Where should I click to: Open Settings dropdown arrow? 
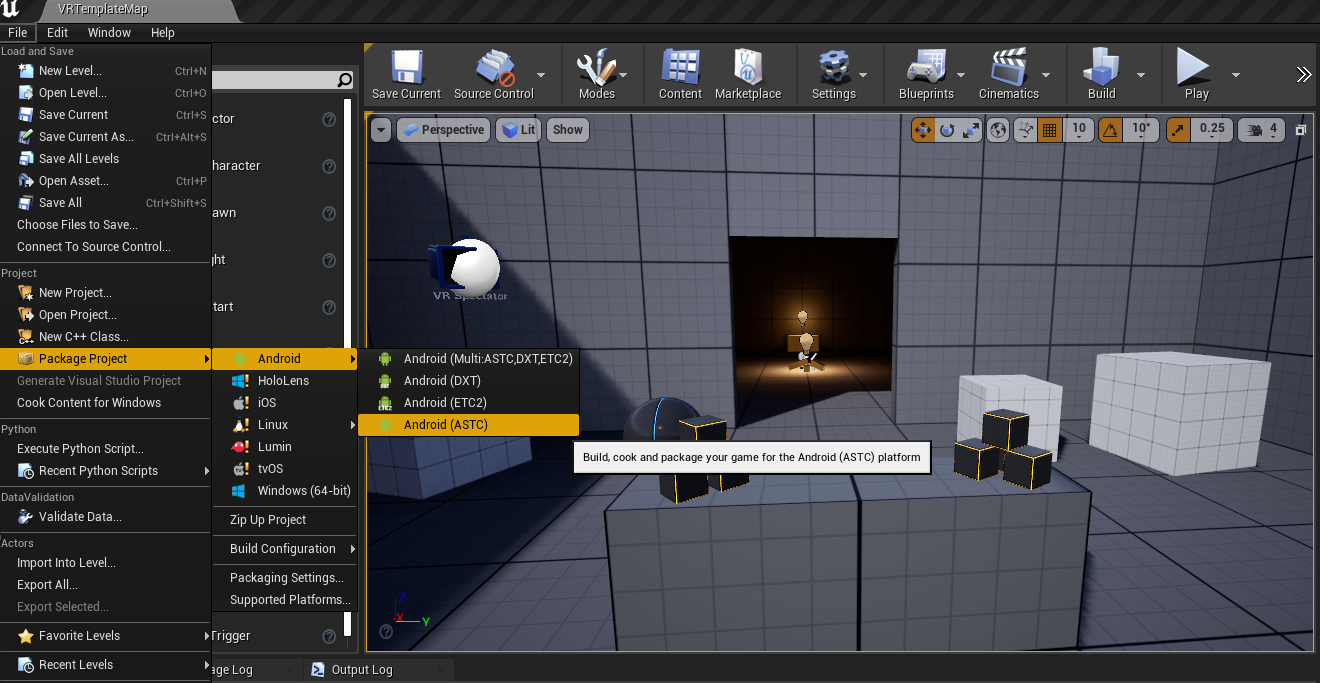[x=863, y=75]
